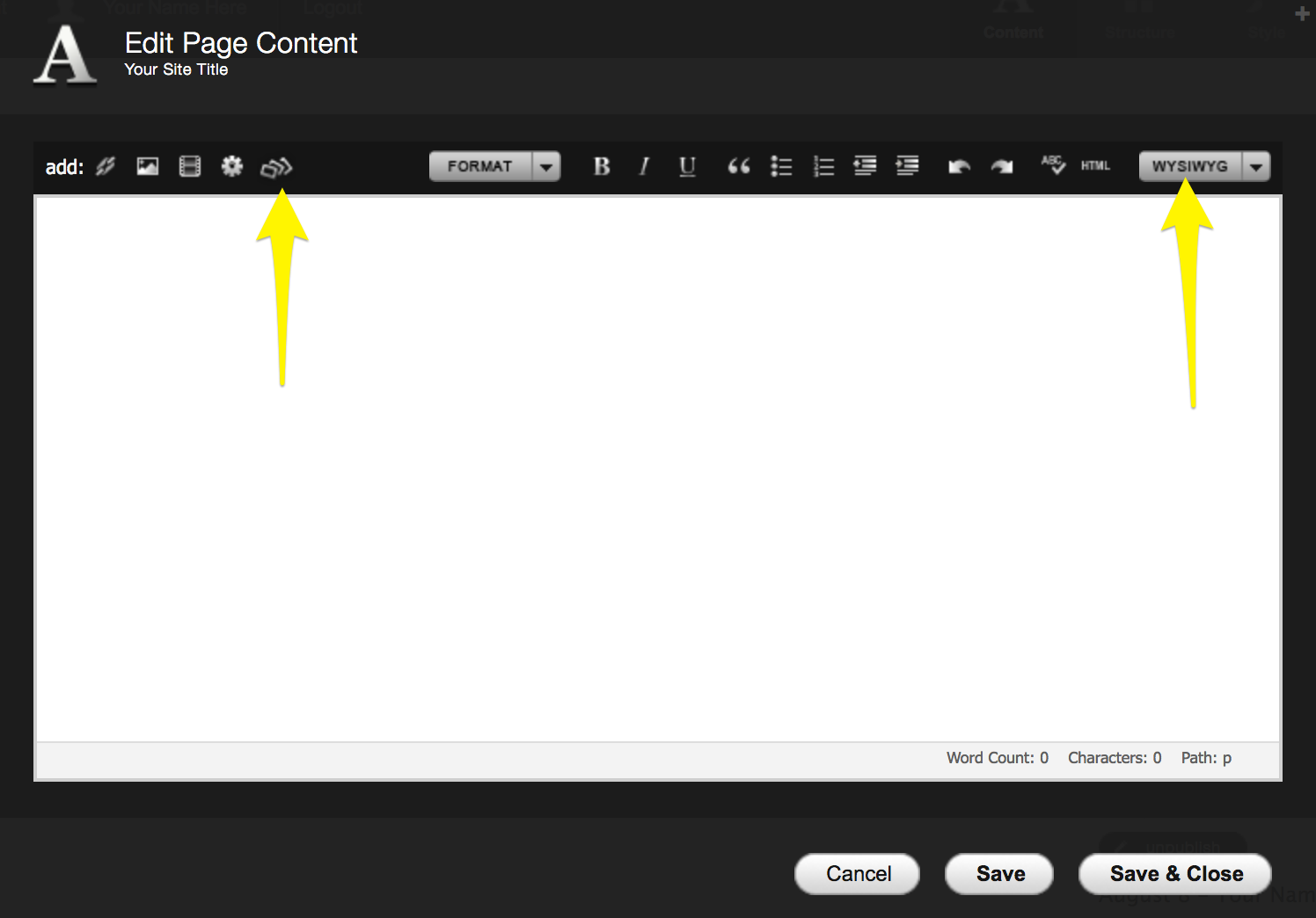The image size is (1316, 918).
Task: Run the spell checker
Action: 1053,165
